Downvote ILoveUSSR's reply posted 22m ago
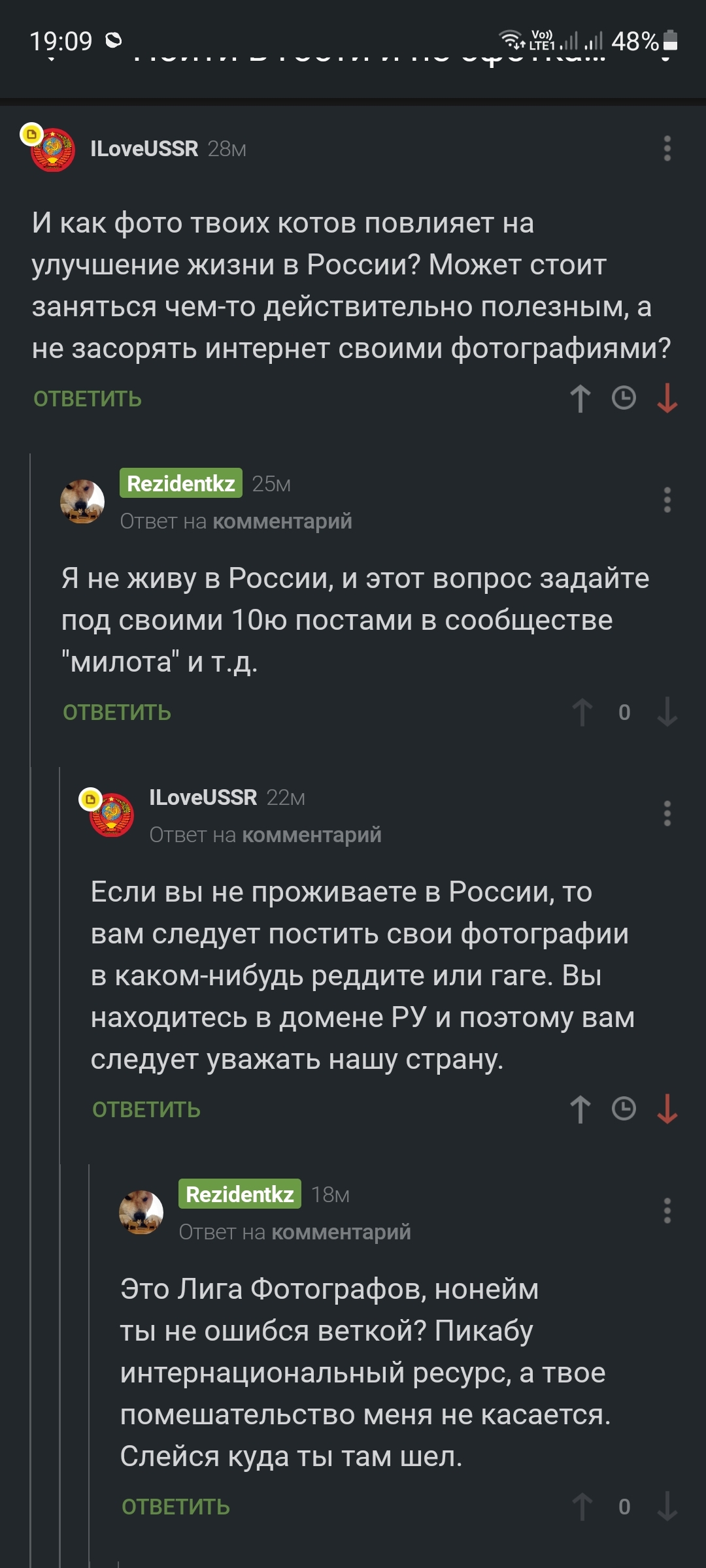This screenshot has width=706, height=1568. coord(667,1109)
